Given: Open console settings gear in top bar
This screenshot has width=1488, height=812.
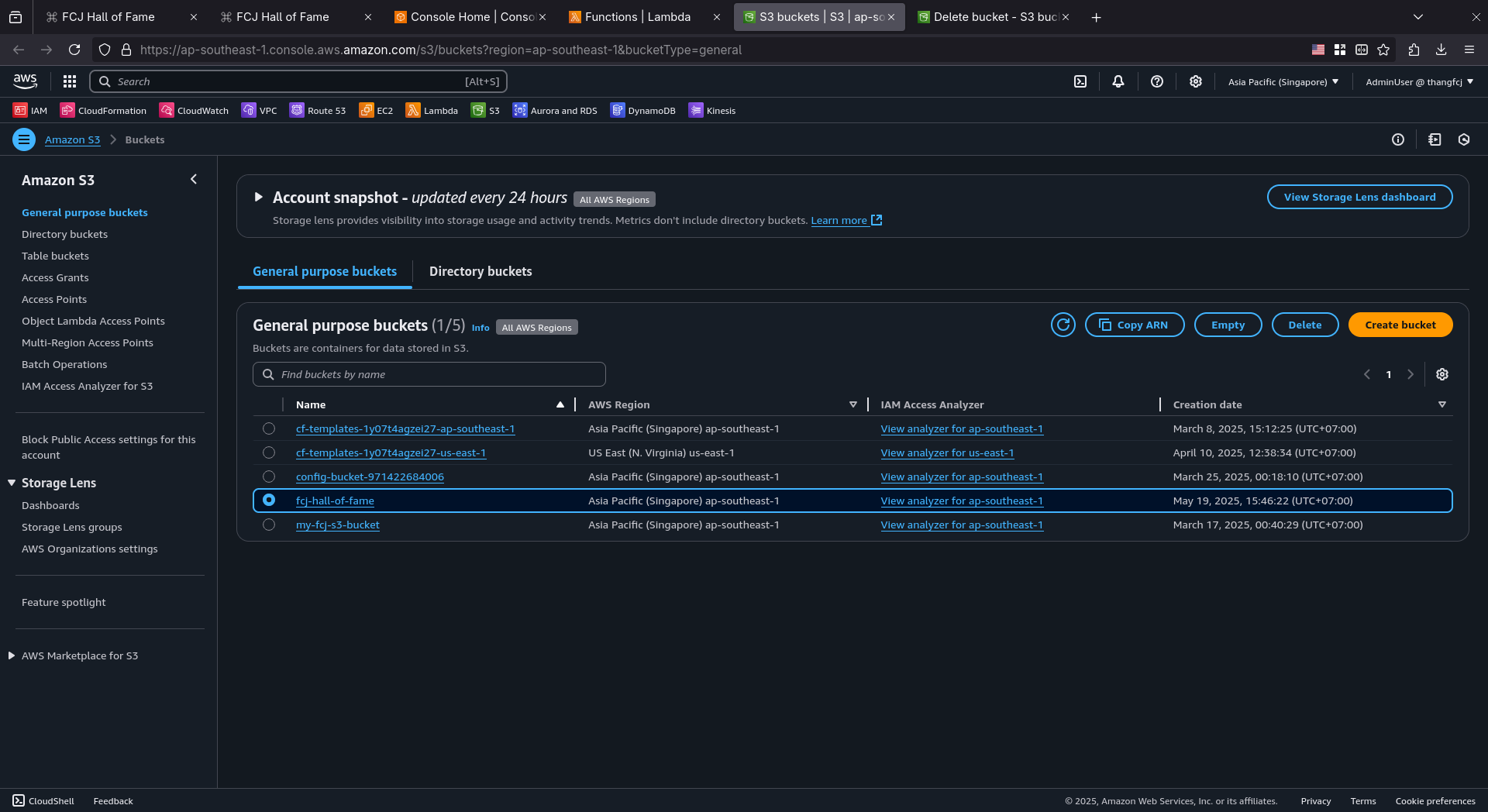Looking at the screenshot, I should [x=1196, y=81].
